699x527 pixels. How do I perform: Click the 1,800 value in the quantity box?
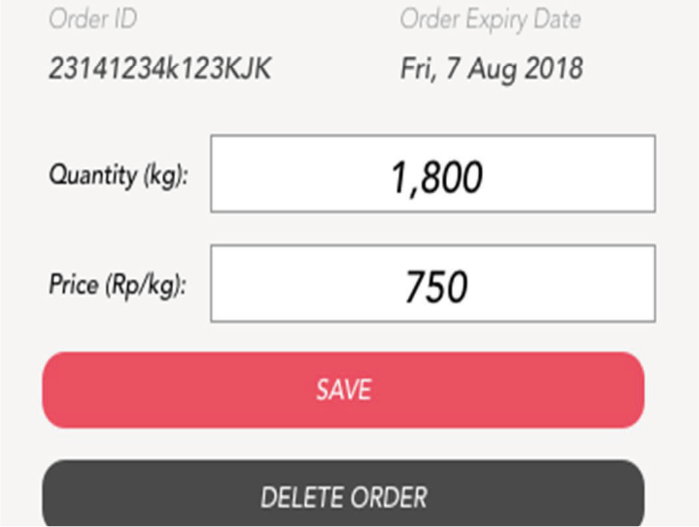coord(437,177)
